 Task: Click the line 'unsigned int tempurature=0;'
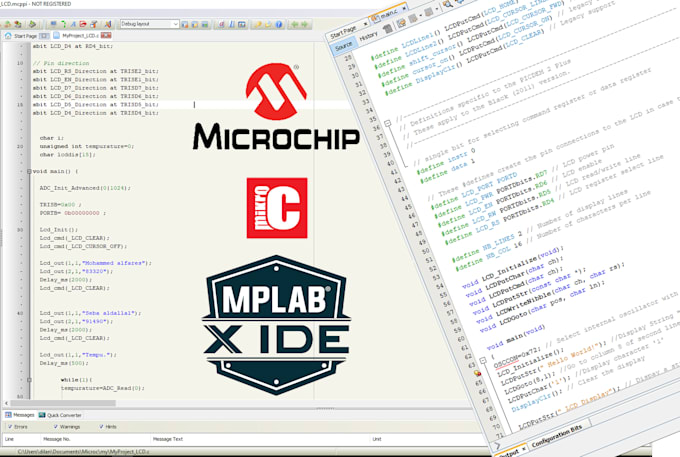coord(87,146)
